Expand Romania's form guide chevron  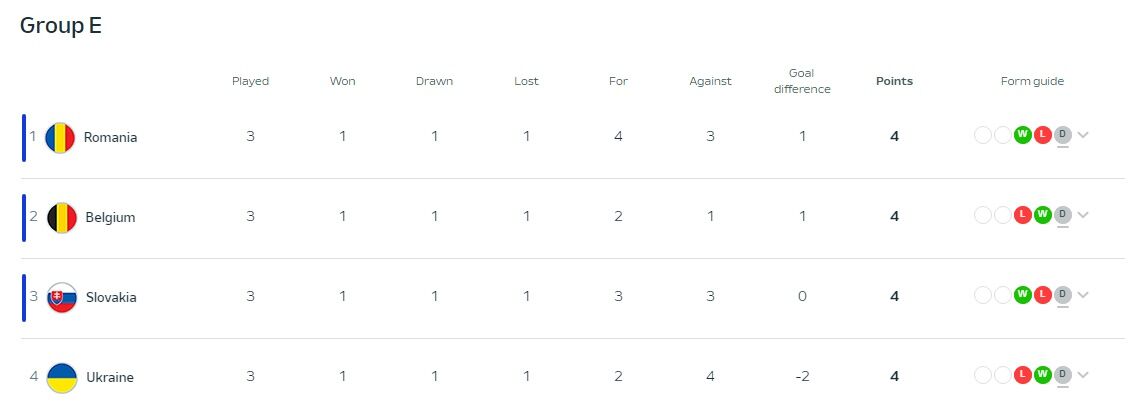pyautogui.click(x=1082, y=135)
